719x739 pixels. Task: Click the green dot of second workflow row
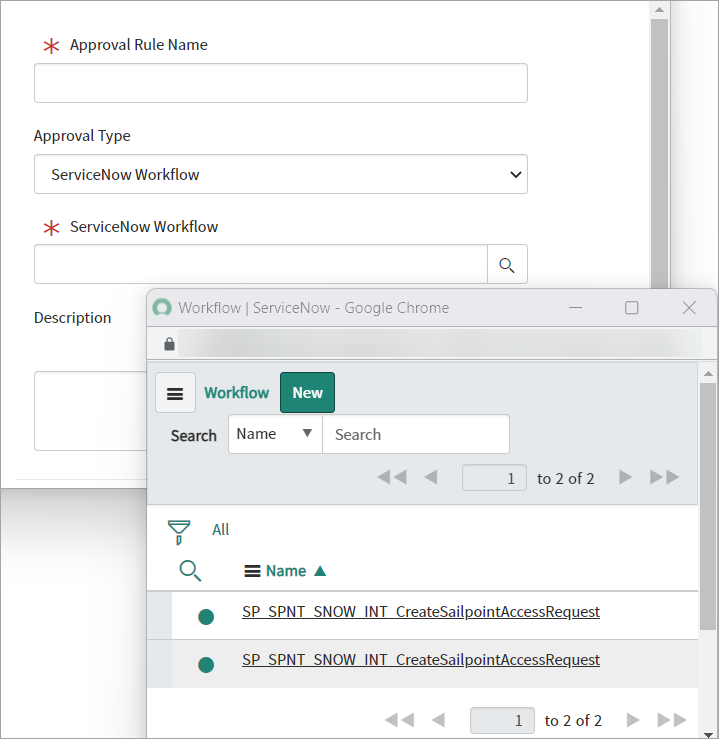pos(206,665)
